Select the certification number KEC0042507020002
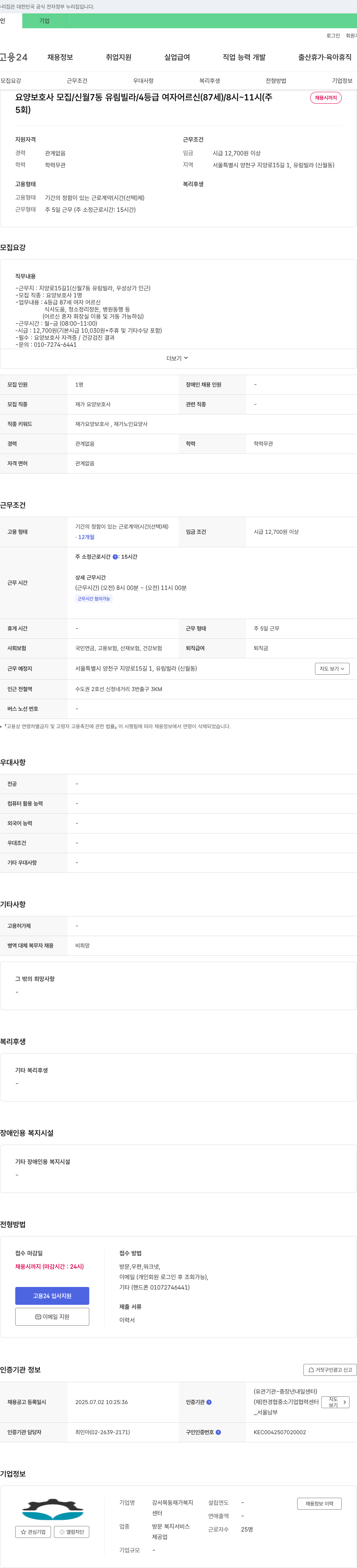This screenshot has width=357, height=1568. (x=280, y=1432)
